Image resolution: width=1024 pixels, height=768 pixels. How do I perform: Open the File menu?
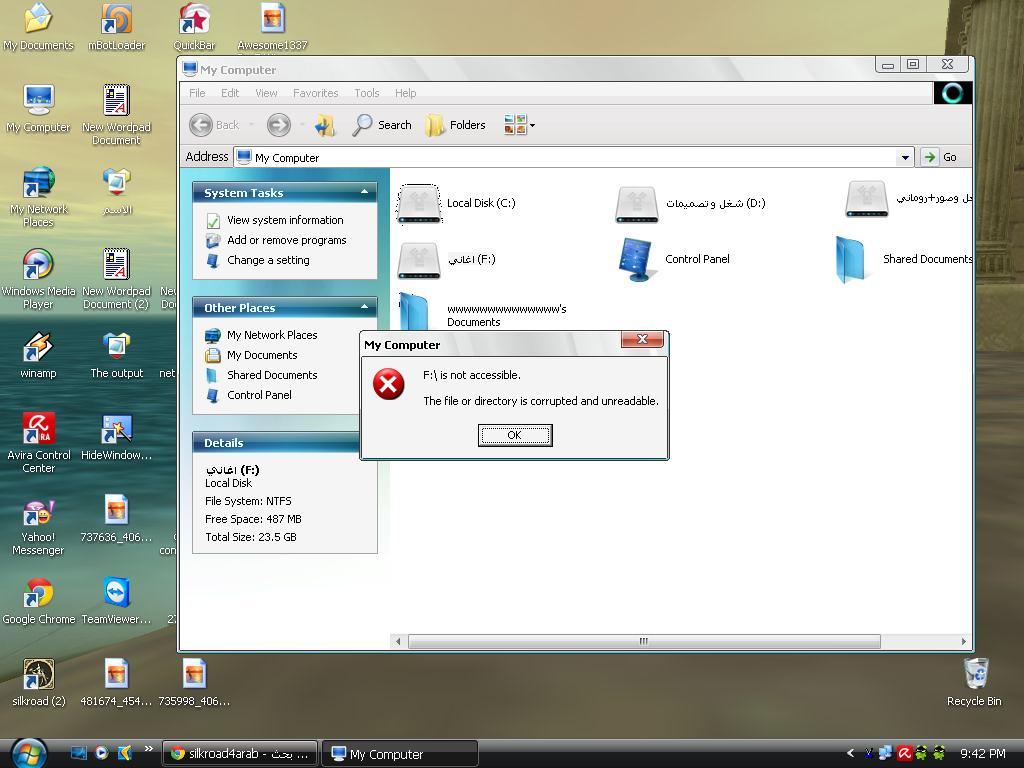coord(197,93)
